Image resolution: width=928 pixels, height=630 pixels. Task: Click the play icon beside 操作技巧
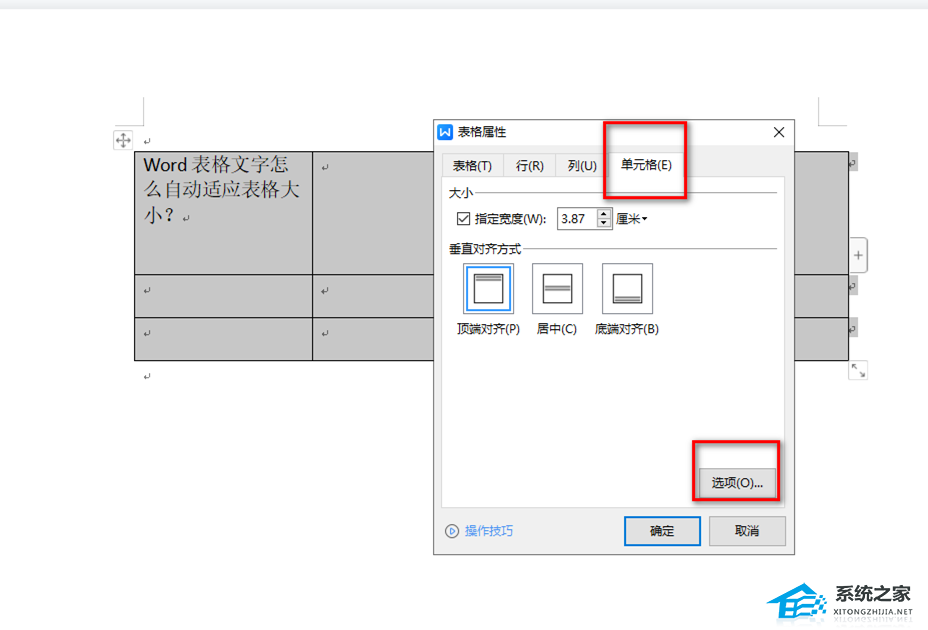coord(452,531)
